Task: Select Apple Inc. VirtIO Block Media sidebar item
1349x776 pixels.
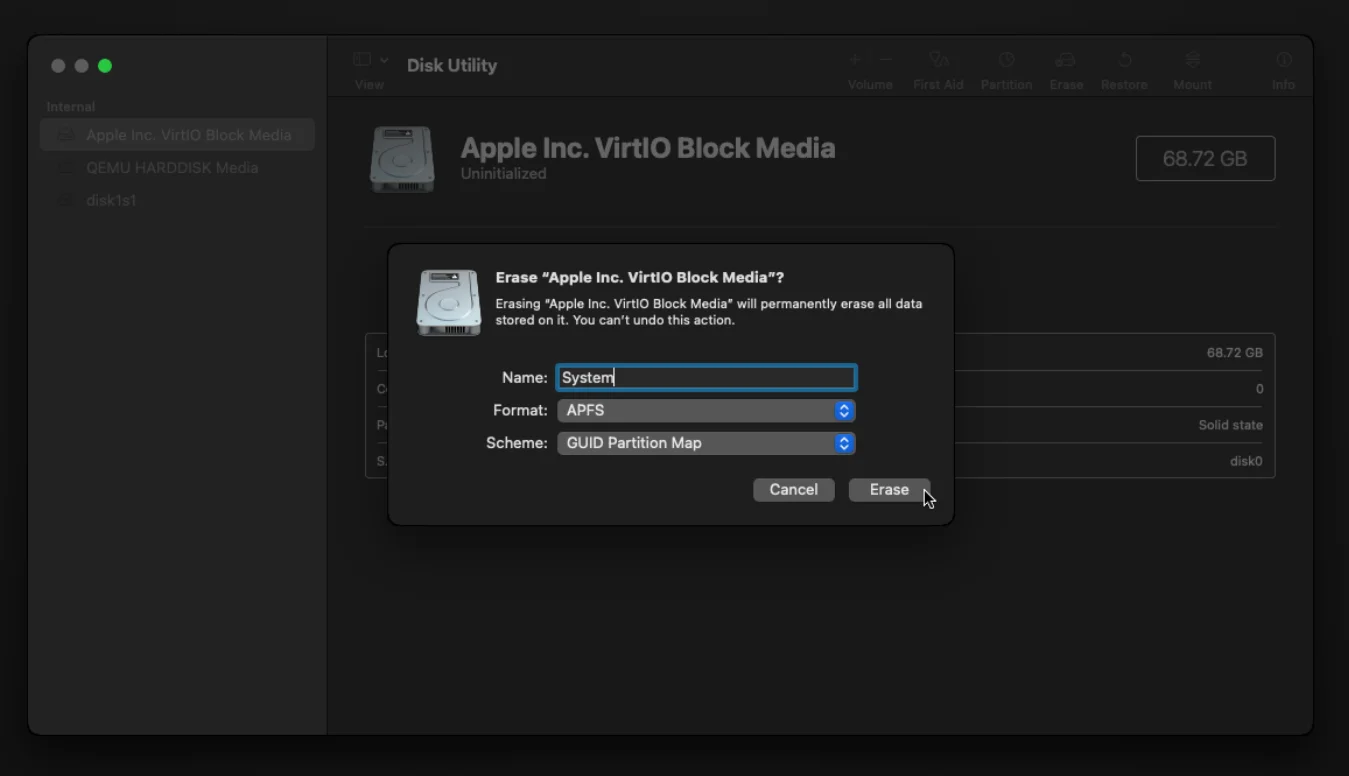Action: click(x=177, y=135)
